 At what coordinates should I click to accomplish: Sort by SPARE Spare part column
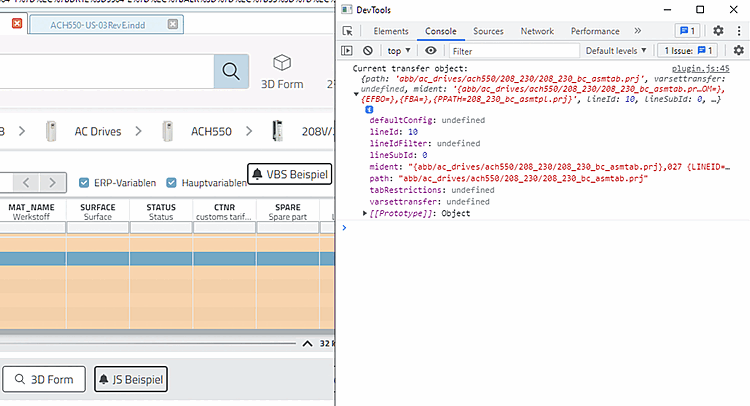point(287,211)
